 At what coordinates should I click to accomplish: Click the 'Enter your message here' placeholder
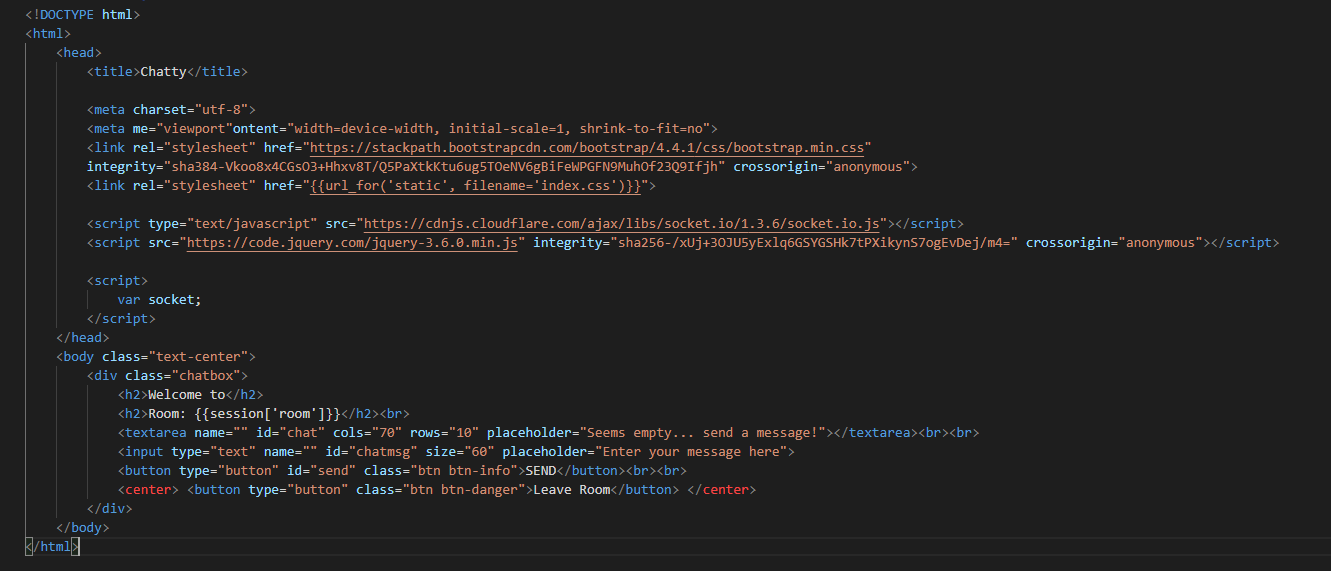tap(690, 451)
